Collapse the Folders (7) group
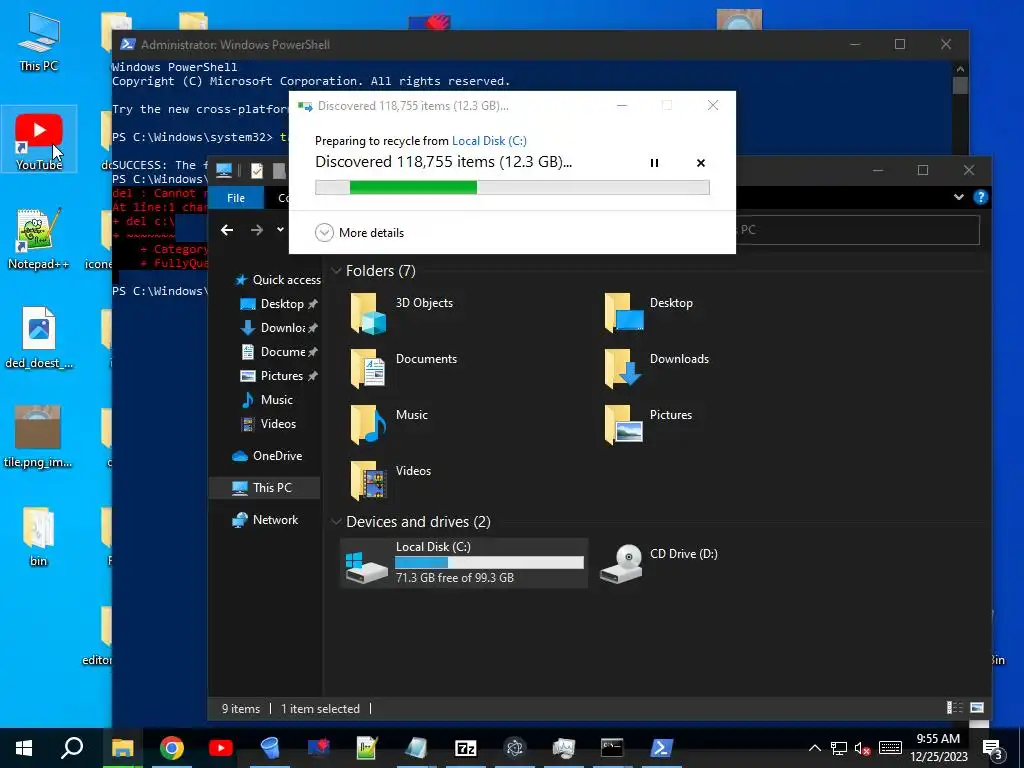The height and width of the screenshot is (768, 1024). 336,271
